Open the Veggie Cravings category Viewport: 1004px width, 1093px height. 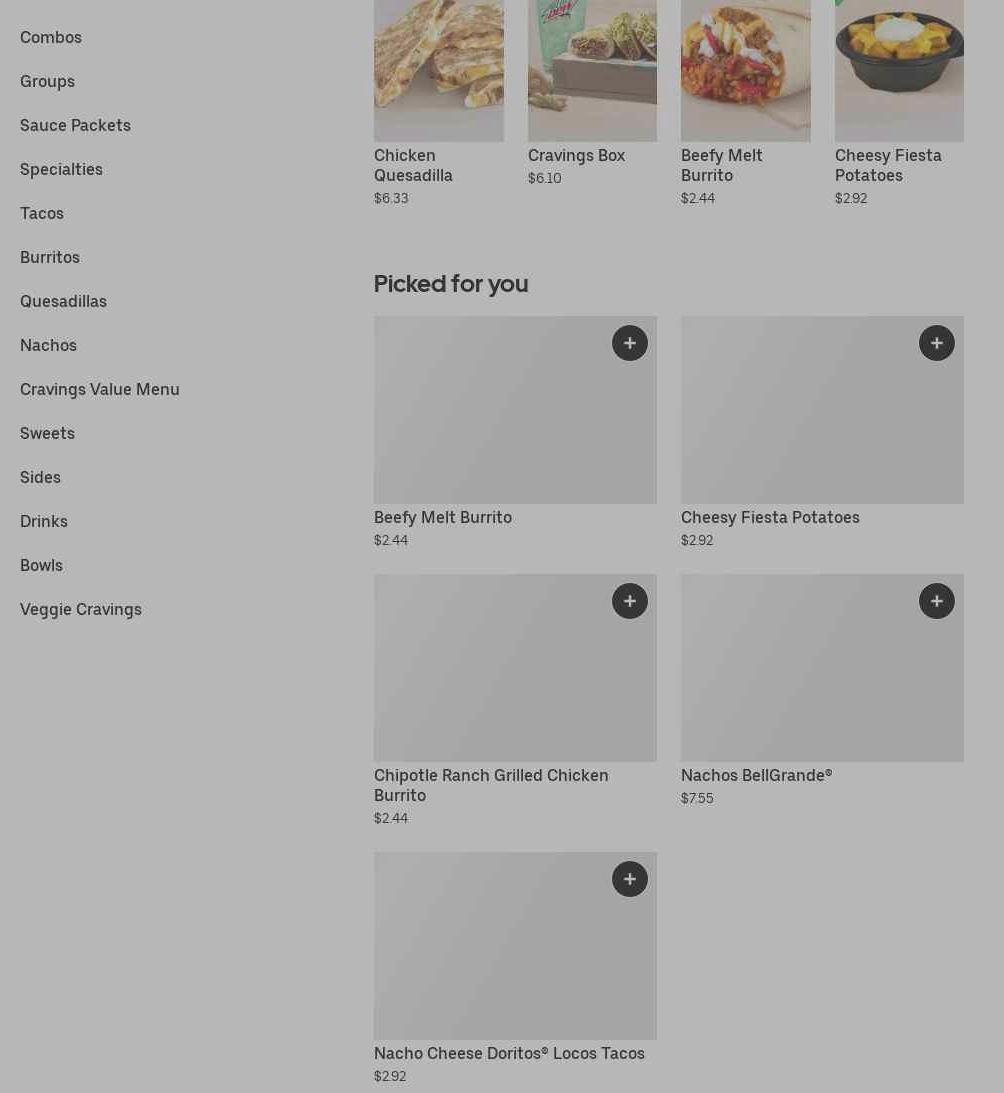(x=81, y=609)
